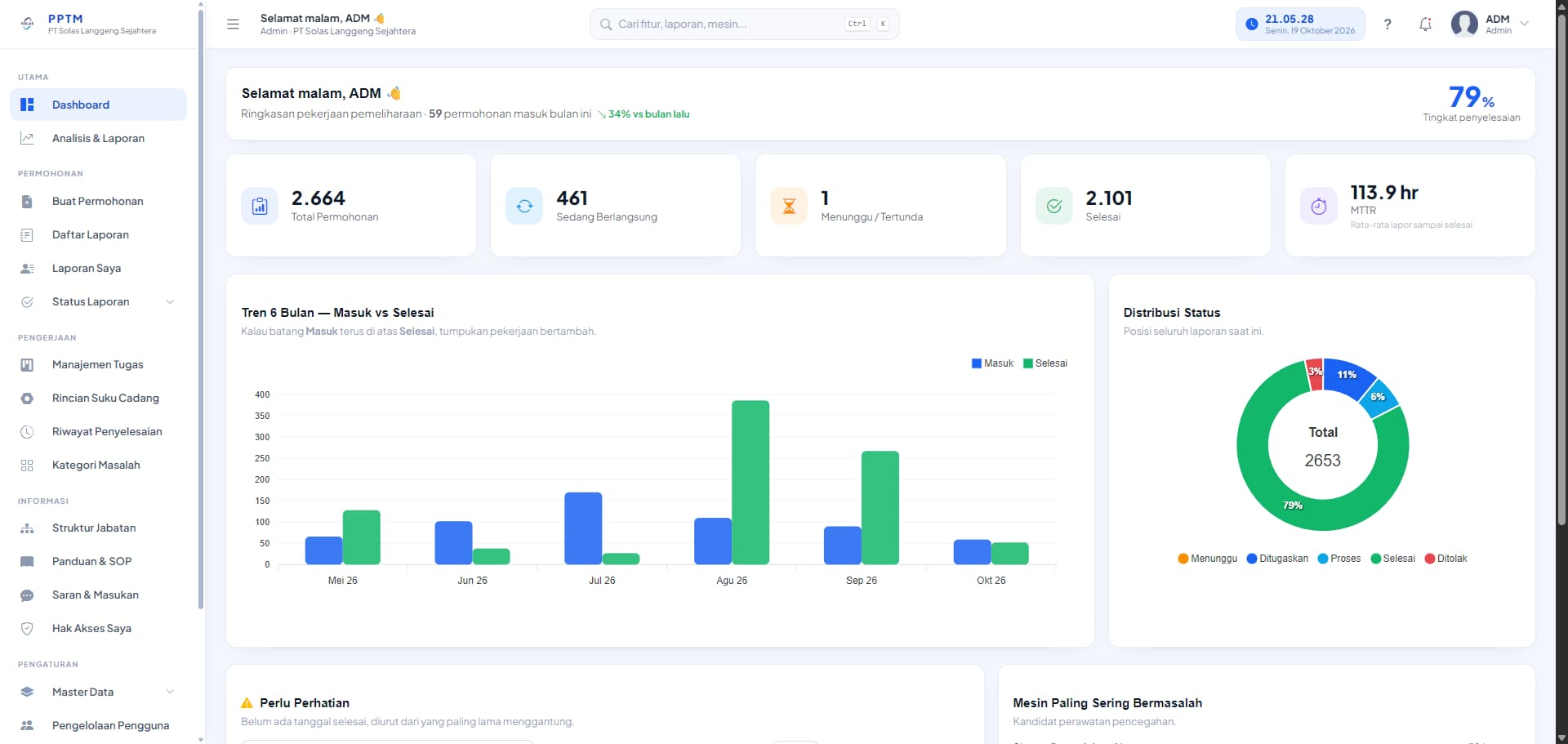This screenshot has height=744, width=1568.
Task: Click the Hak Akses Saya shield icon
Action: click(x=27, y=628)
